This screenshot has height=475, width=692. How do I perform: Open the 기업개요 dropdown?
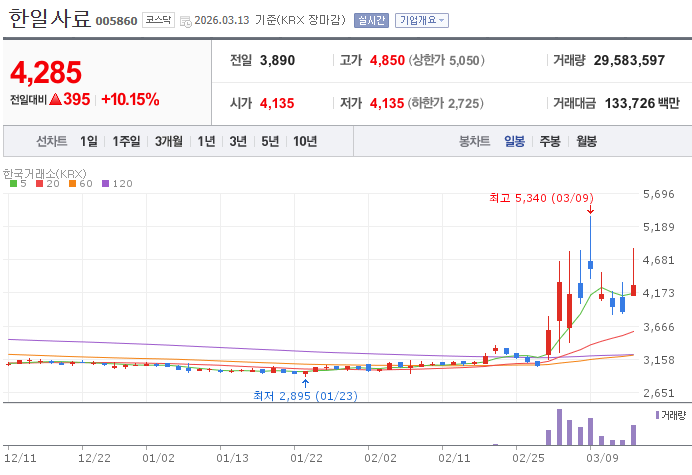(422, 20)
